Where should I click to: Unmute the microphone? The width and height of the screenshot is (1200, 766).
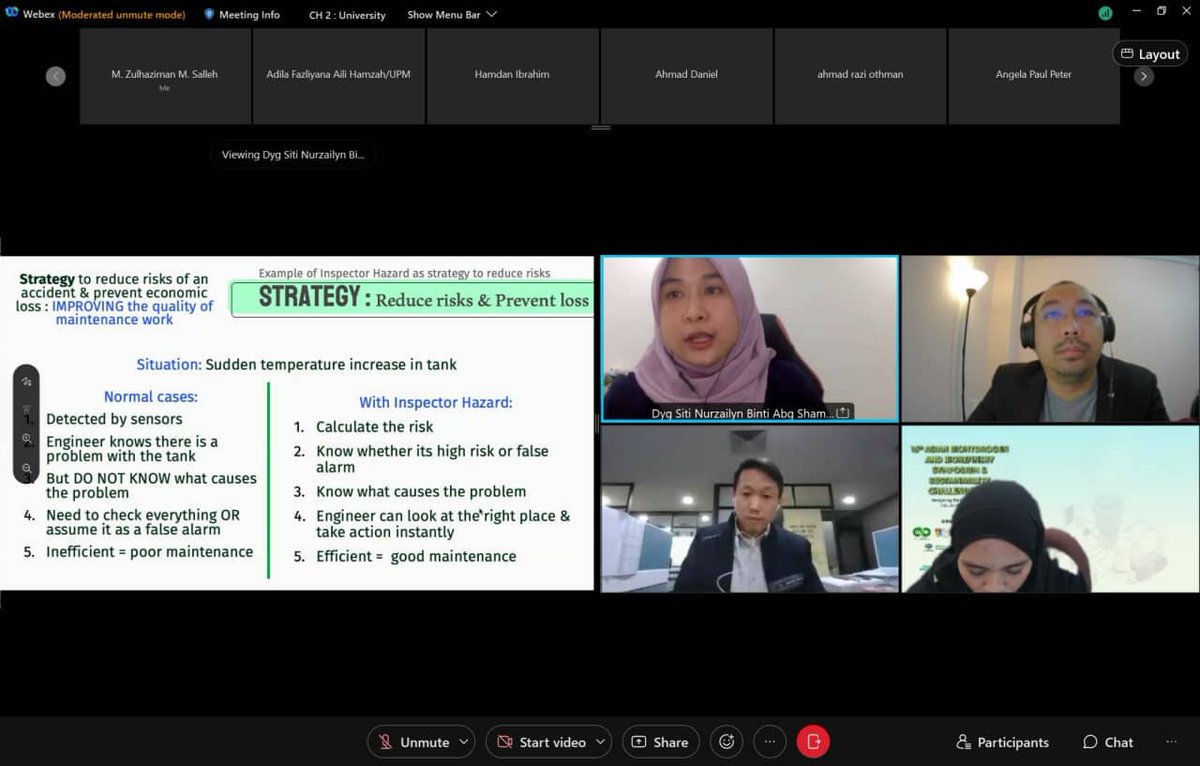pyautogui.click(x=413, y=742)
